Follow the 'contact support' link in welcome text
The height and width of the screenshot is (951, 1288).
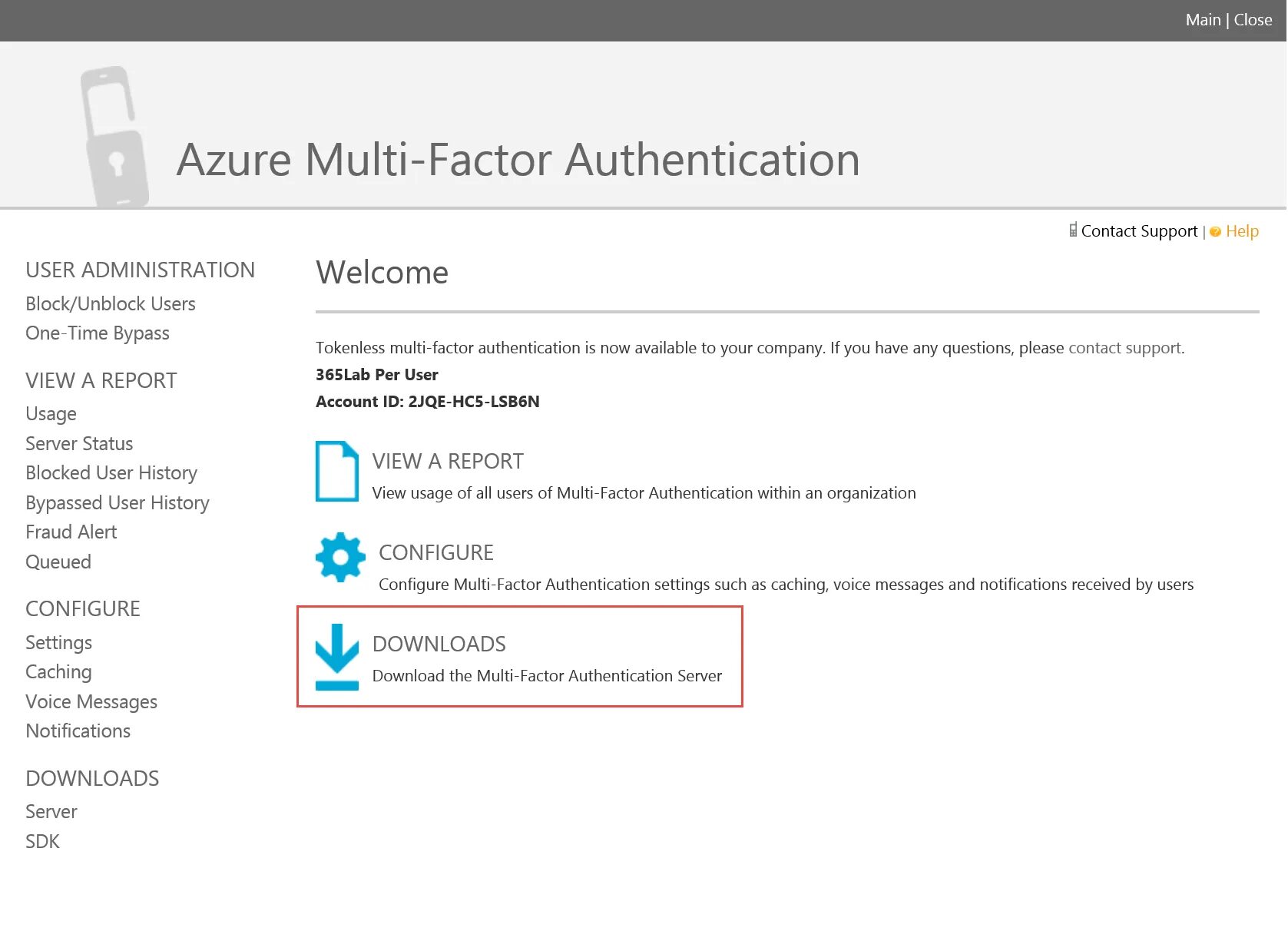tap(1124, 348)
